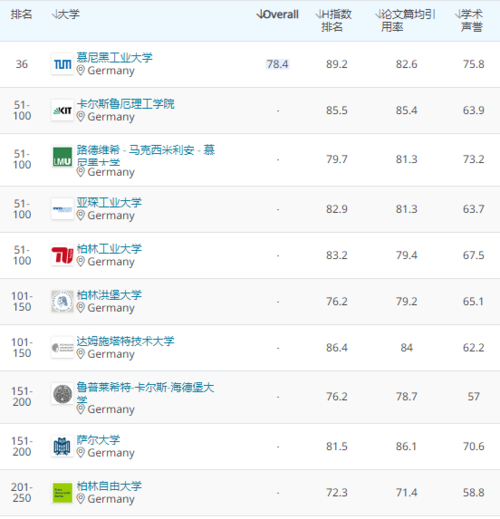Open 柏林洪堡大学 university page
The width and height of the screenshot is (500, 519).
[109, 295]
